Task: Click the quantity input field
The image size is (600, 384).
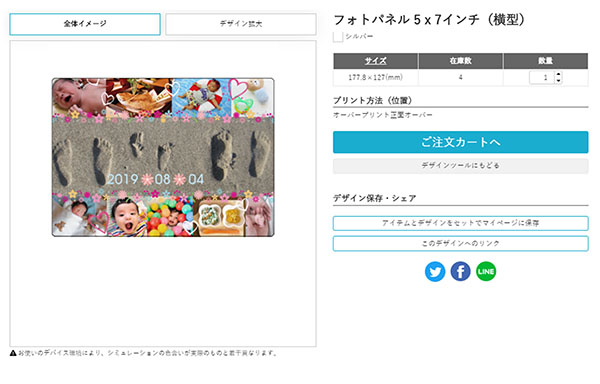Action: (x=541, y=78)
